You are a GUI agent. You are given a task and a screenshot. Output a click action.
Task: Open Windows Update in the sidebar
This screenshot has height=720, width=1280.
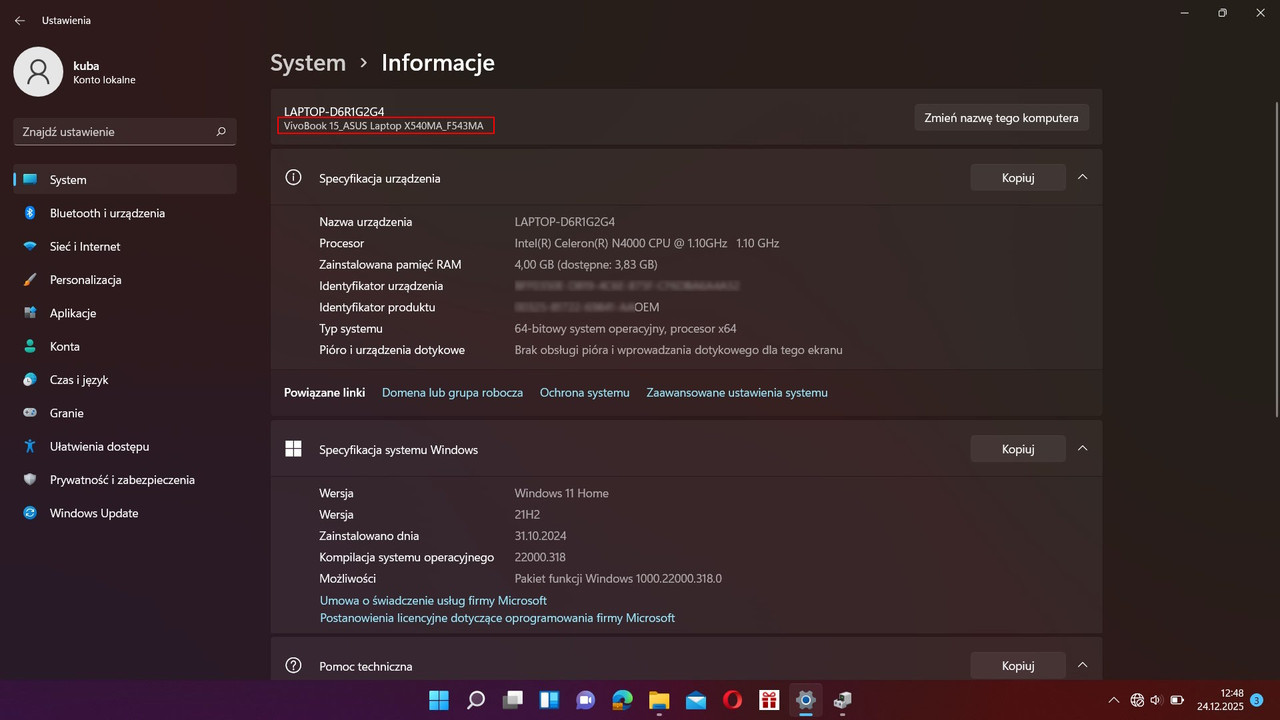[125, 513]
